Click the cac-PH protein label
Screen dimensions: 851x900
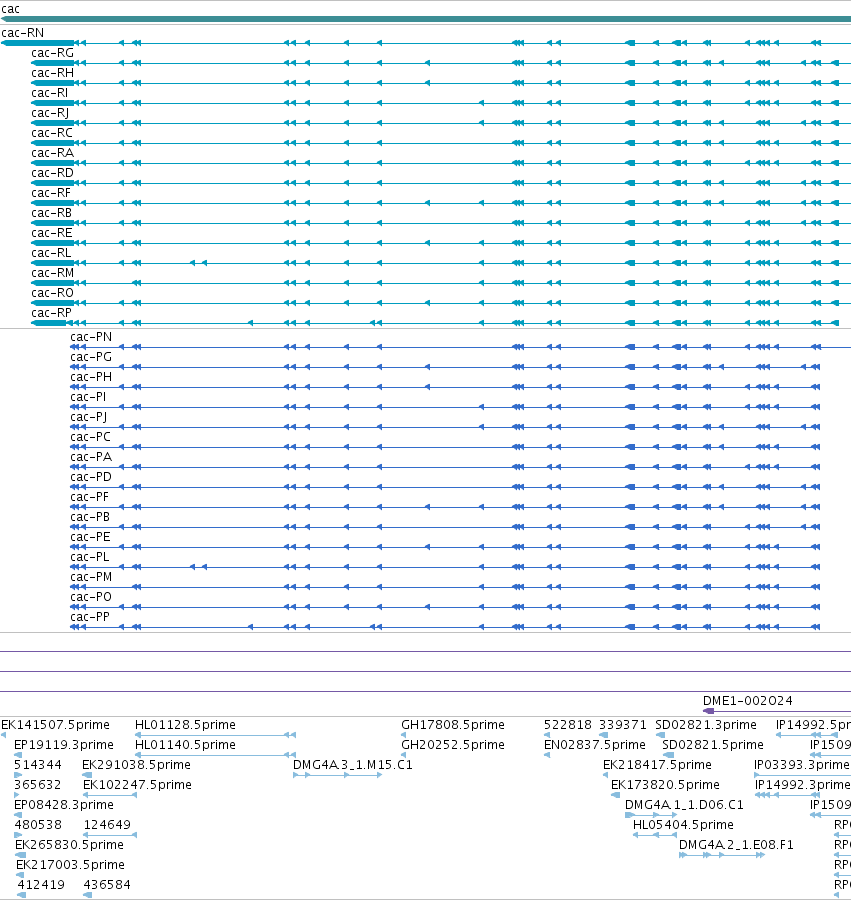[x=91, y=377]
